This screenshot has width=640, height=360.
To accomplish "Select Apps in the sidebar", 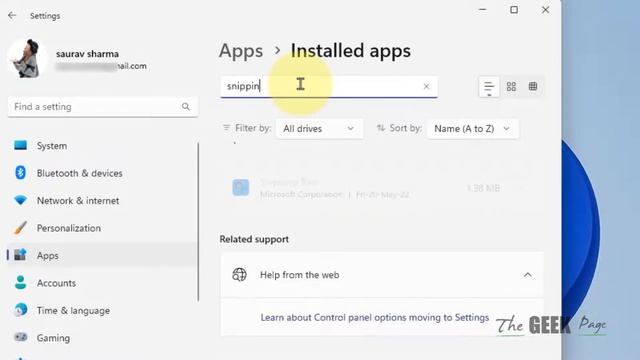I will [102, 256].
